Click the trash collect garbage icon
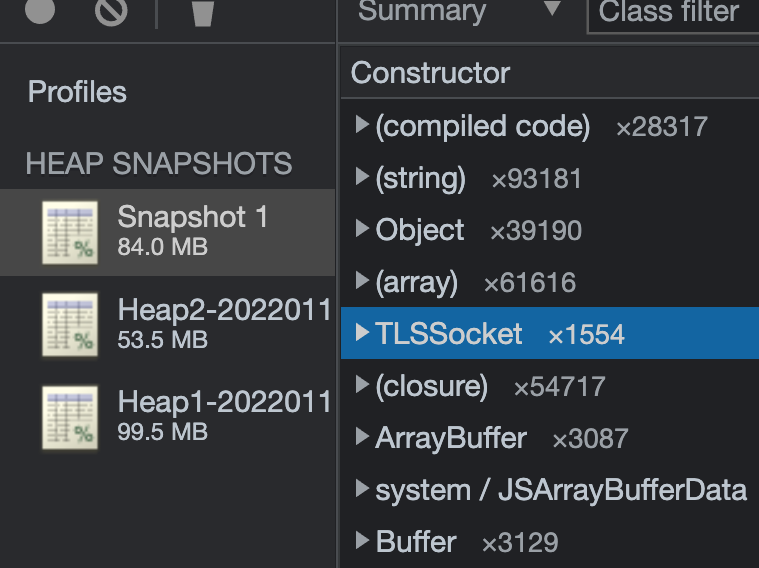 click(x=203, y=13)
